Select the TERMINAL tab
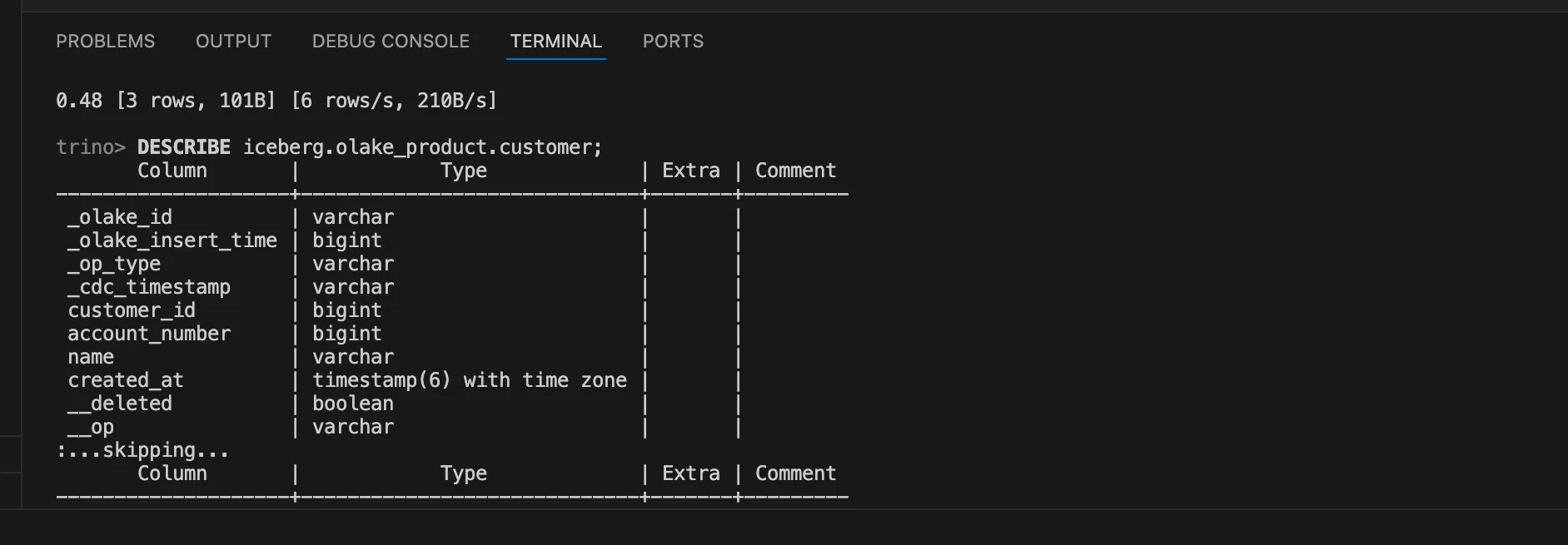This screenshot has height=545, width=1568. point(555,42)
